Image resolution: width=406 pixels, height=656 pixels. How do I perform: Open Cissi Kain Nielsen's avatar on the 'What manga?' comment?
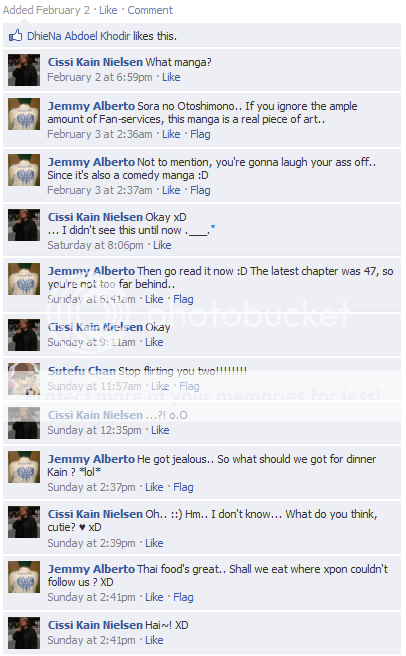pos(24,70)
